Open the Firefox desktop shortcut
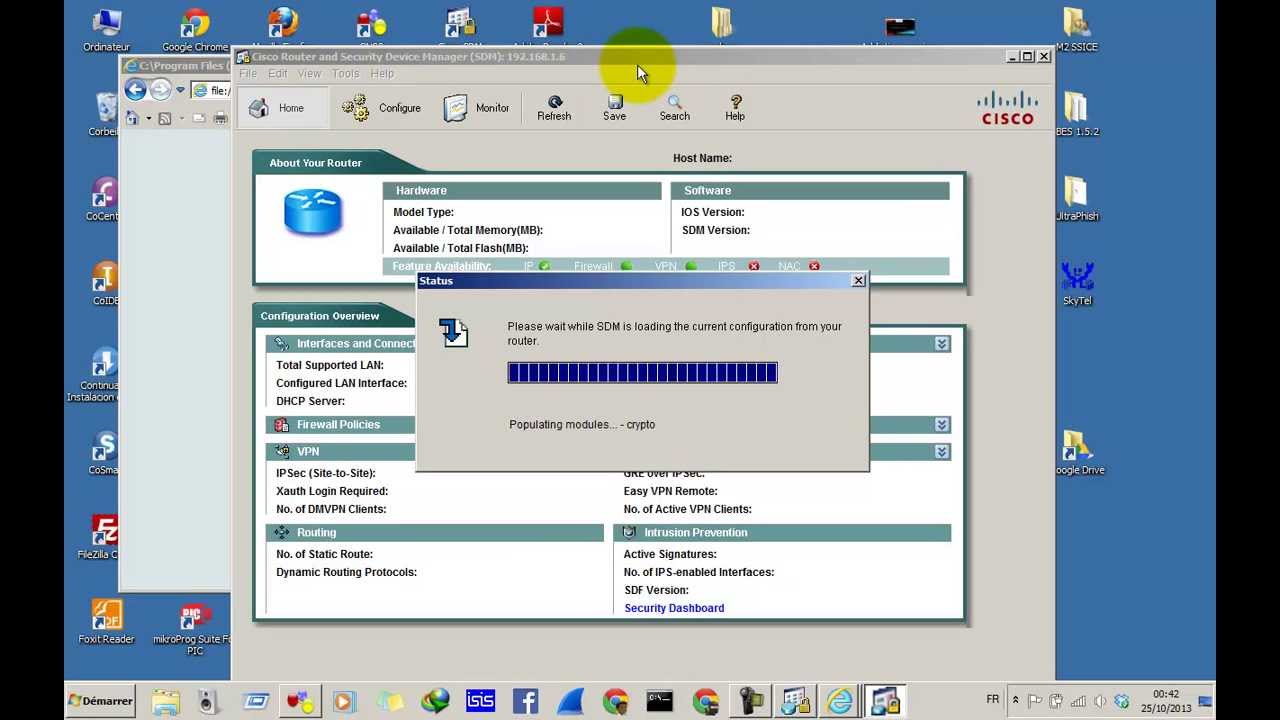The height and width of the screenshot is (720, 1280). 283,27
